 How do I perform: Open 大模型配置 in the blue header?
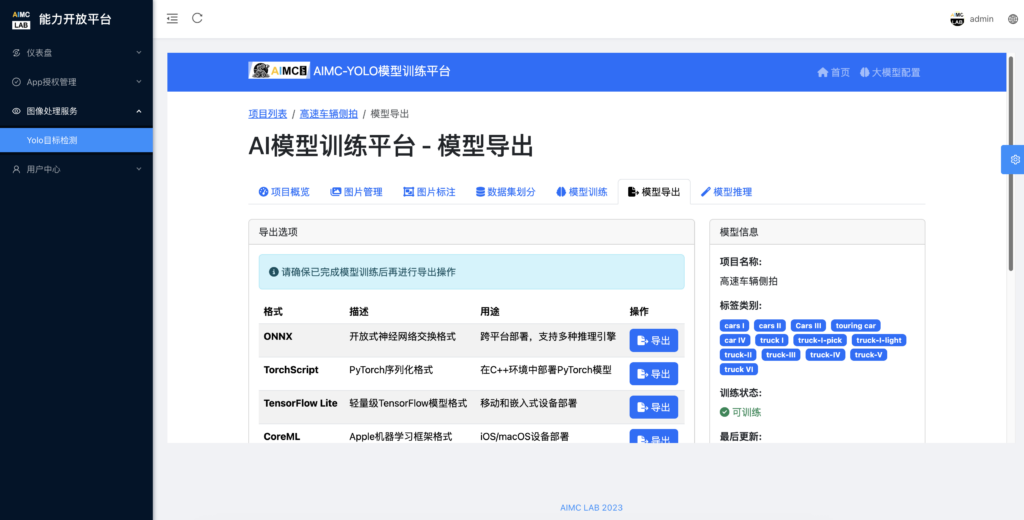[889, 72]
